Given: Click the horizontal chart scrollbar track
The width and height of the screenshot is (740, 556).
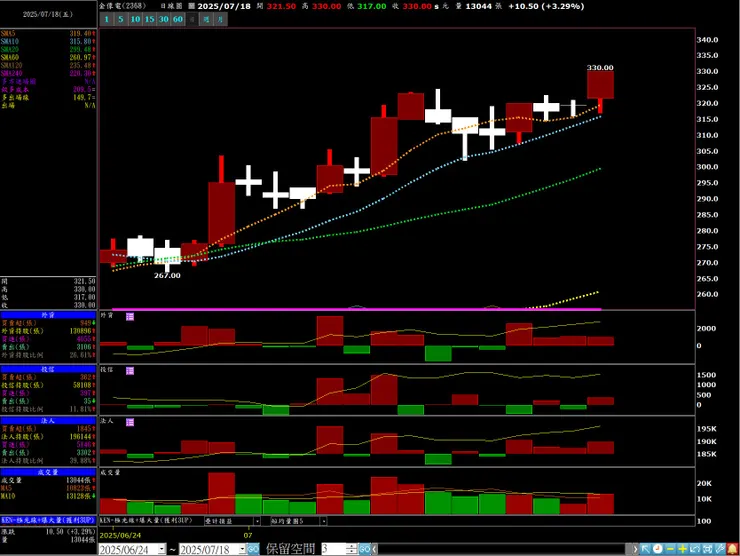Looking at the screenshot, I should (503, 549).
